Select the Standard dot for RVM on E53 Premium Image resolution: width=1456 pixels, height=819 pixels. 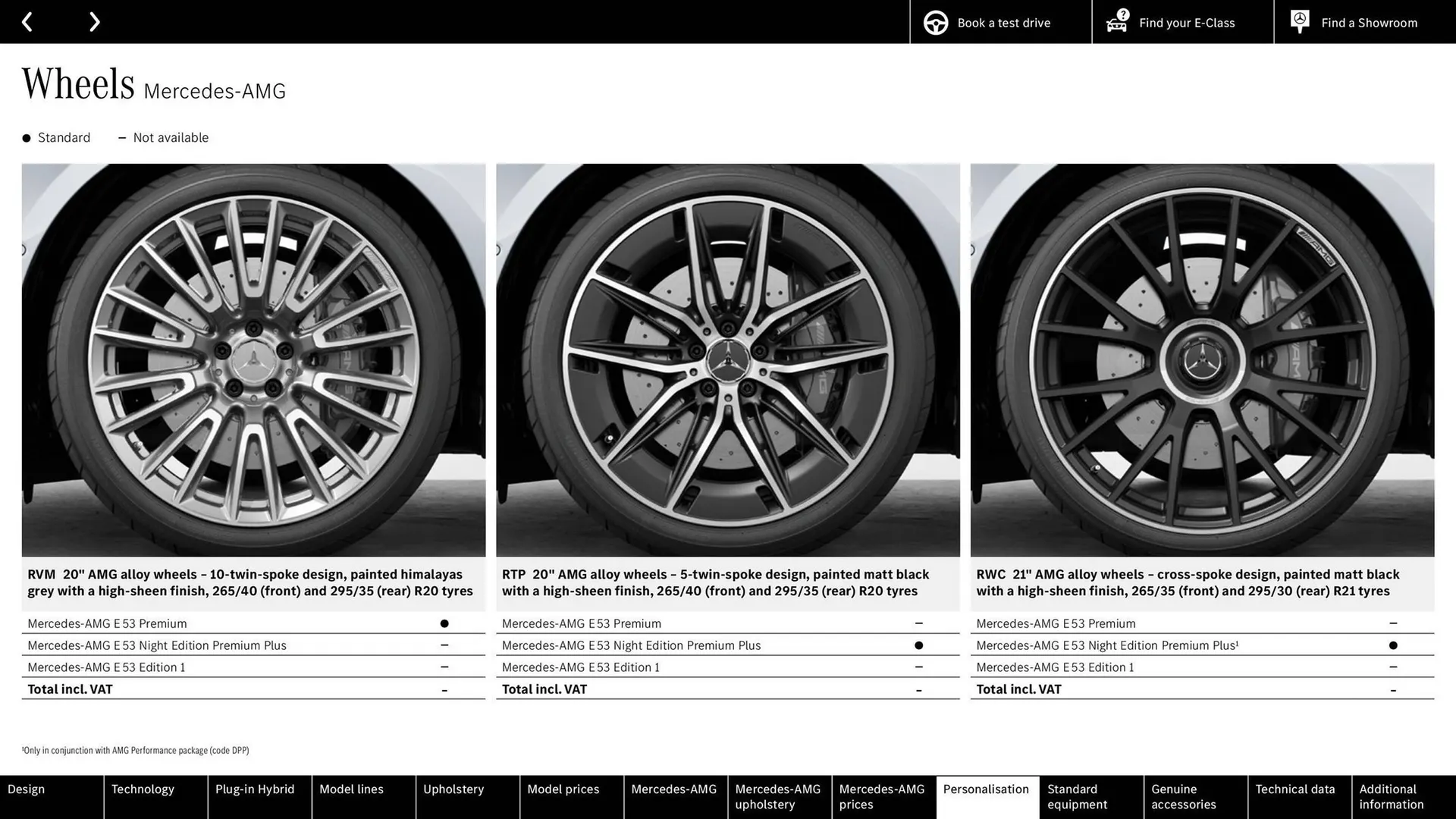(444, 623)
